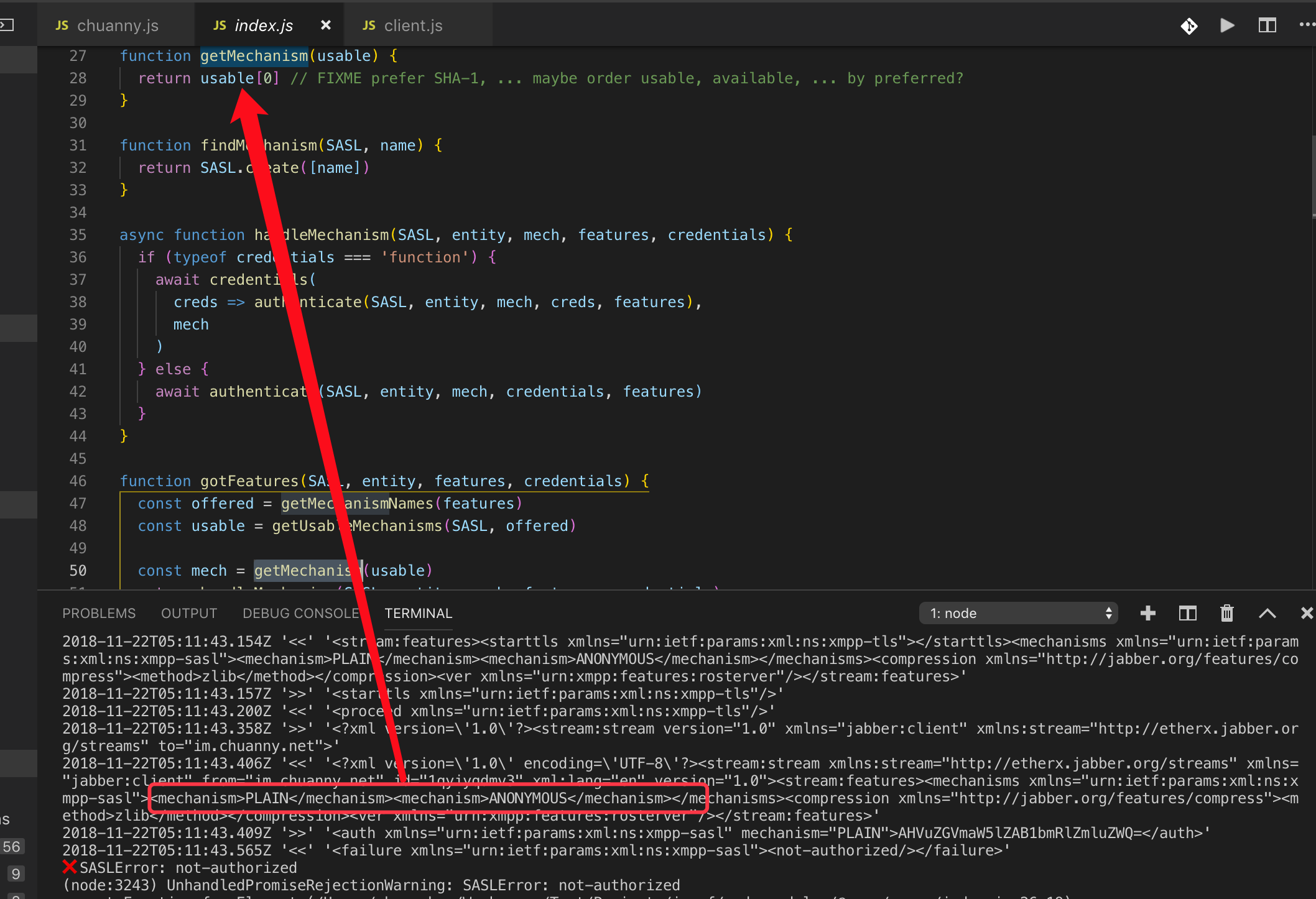This screenshot has width=1316, height=899.
Task: Click the terminal icon in the top-left corner
Action: (x=7, y=25)
